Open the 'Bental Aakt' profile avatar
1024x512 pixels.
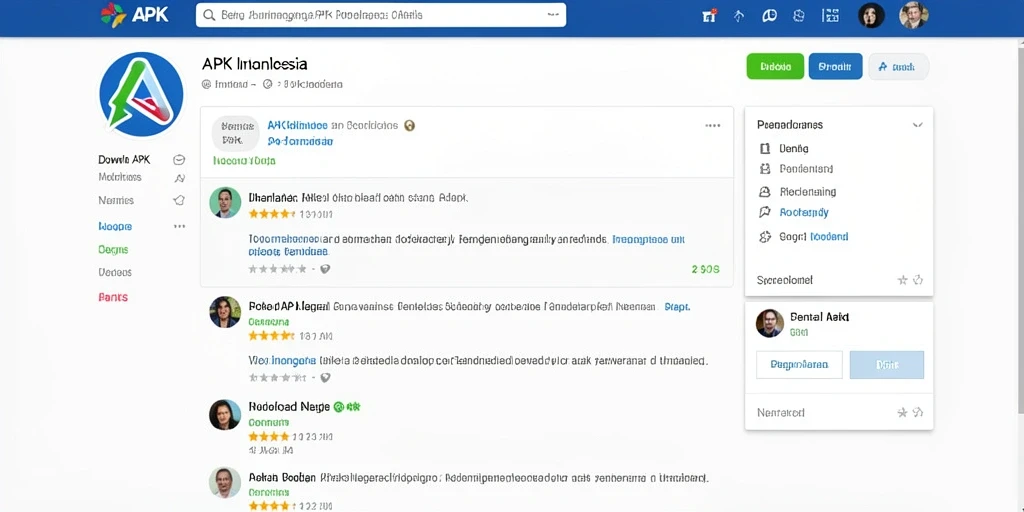point(770,323)
